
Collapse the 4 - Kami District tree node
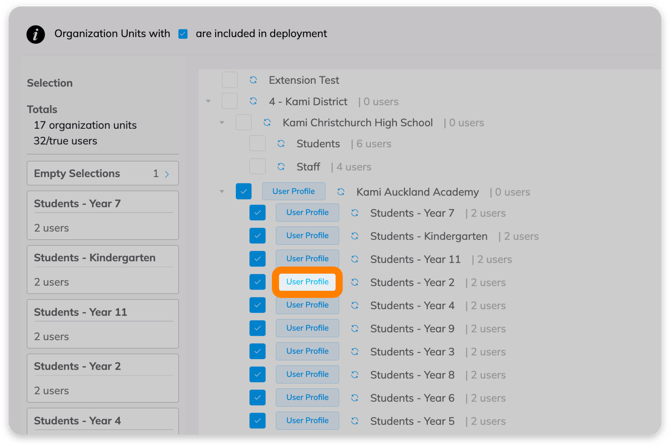[209, 101]
